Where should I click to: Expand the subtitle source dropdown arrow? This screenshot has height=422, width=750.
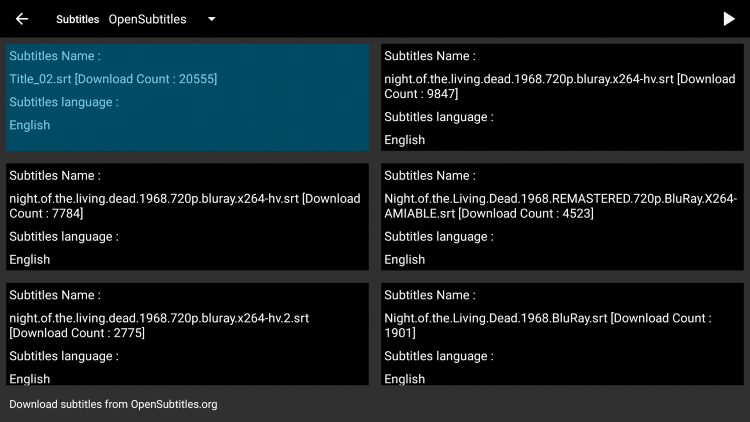pyautogui.click(x=211, y=19)
